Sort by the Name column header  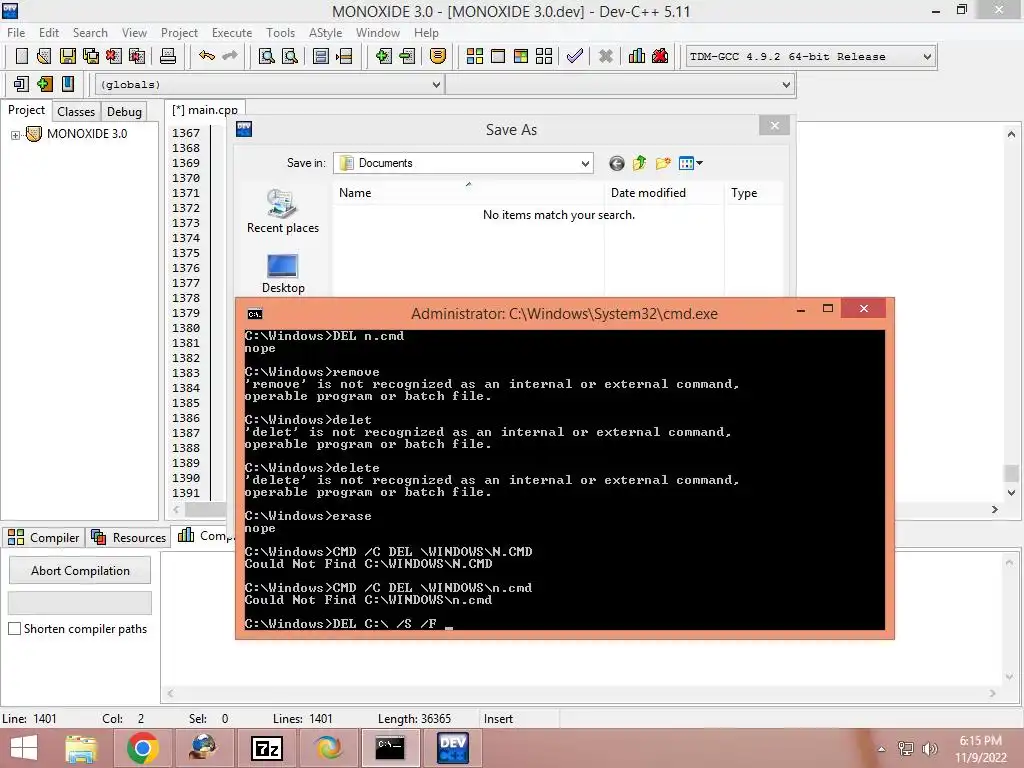pos(468,193)
